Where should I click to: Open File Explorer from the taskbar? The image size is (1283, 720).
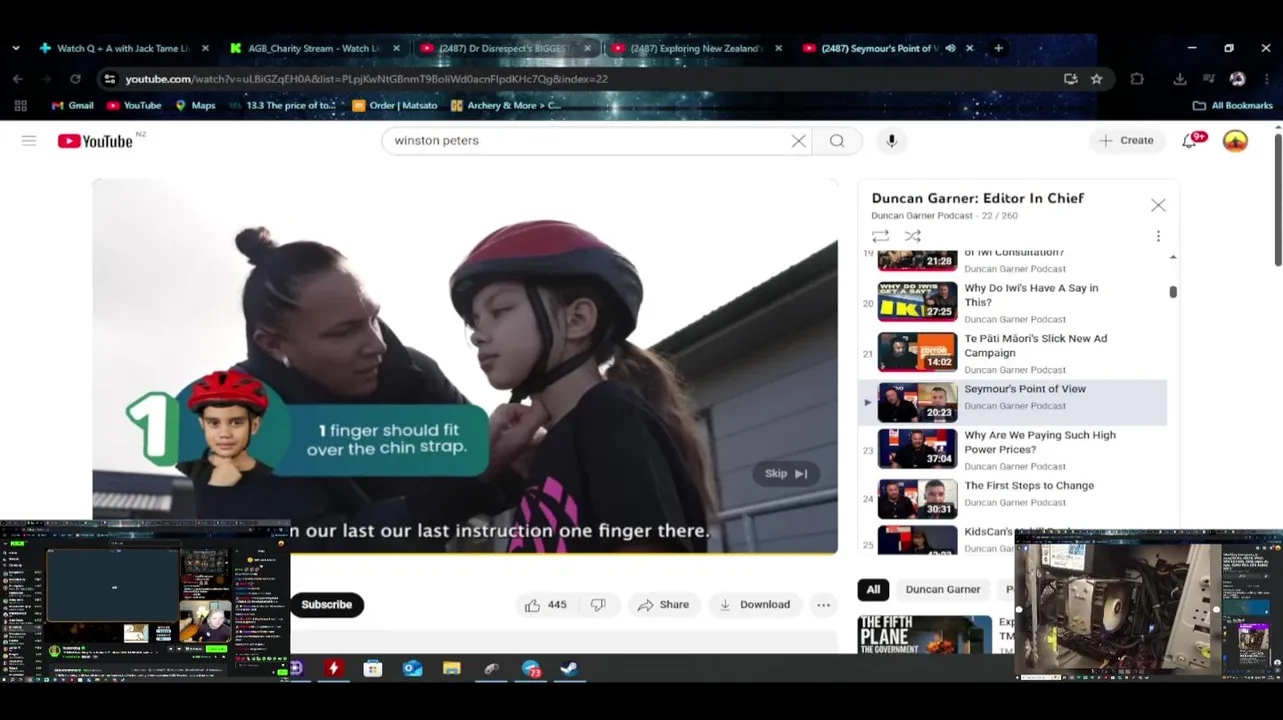tap(452, 669)
